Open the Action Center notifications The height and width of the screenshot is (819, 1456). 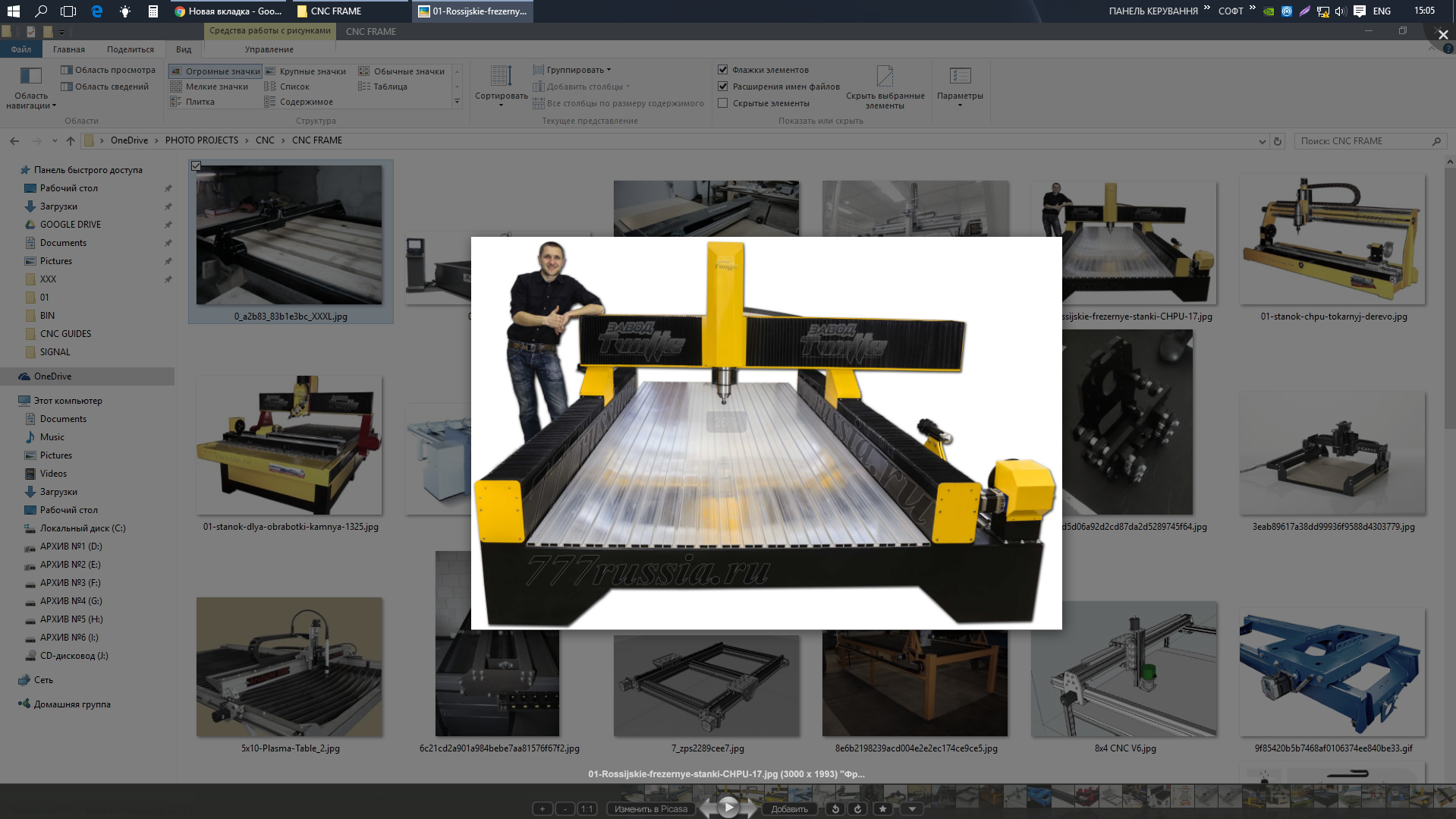[x=1360, y=11]
